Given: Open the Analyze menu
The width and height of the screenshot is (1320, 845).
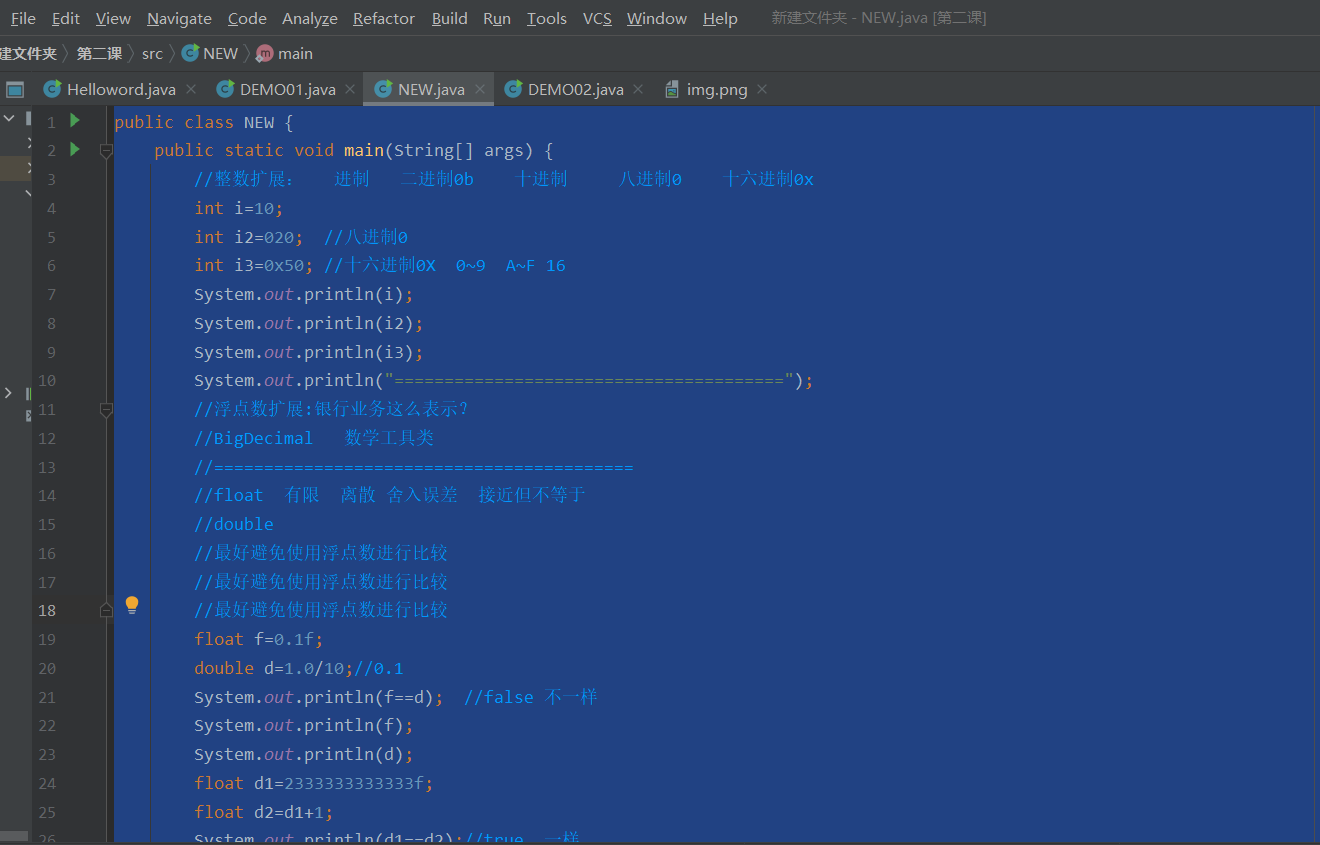Looking at the screenshot, I should 310,18.
